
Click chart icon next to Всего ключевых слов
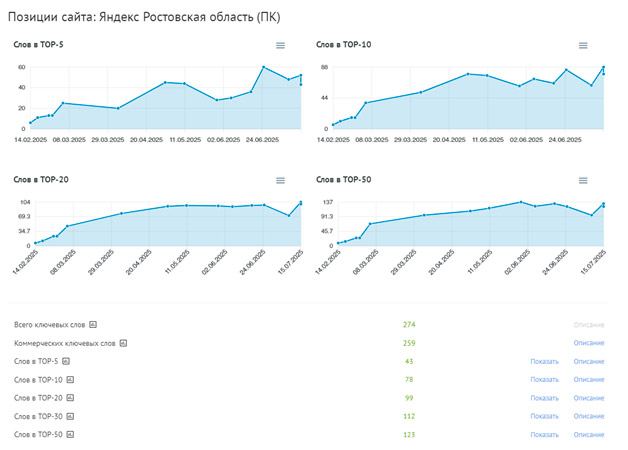[92, 325]
